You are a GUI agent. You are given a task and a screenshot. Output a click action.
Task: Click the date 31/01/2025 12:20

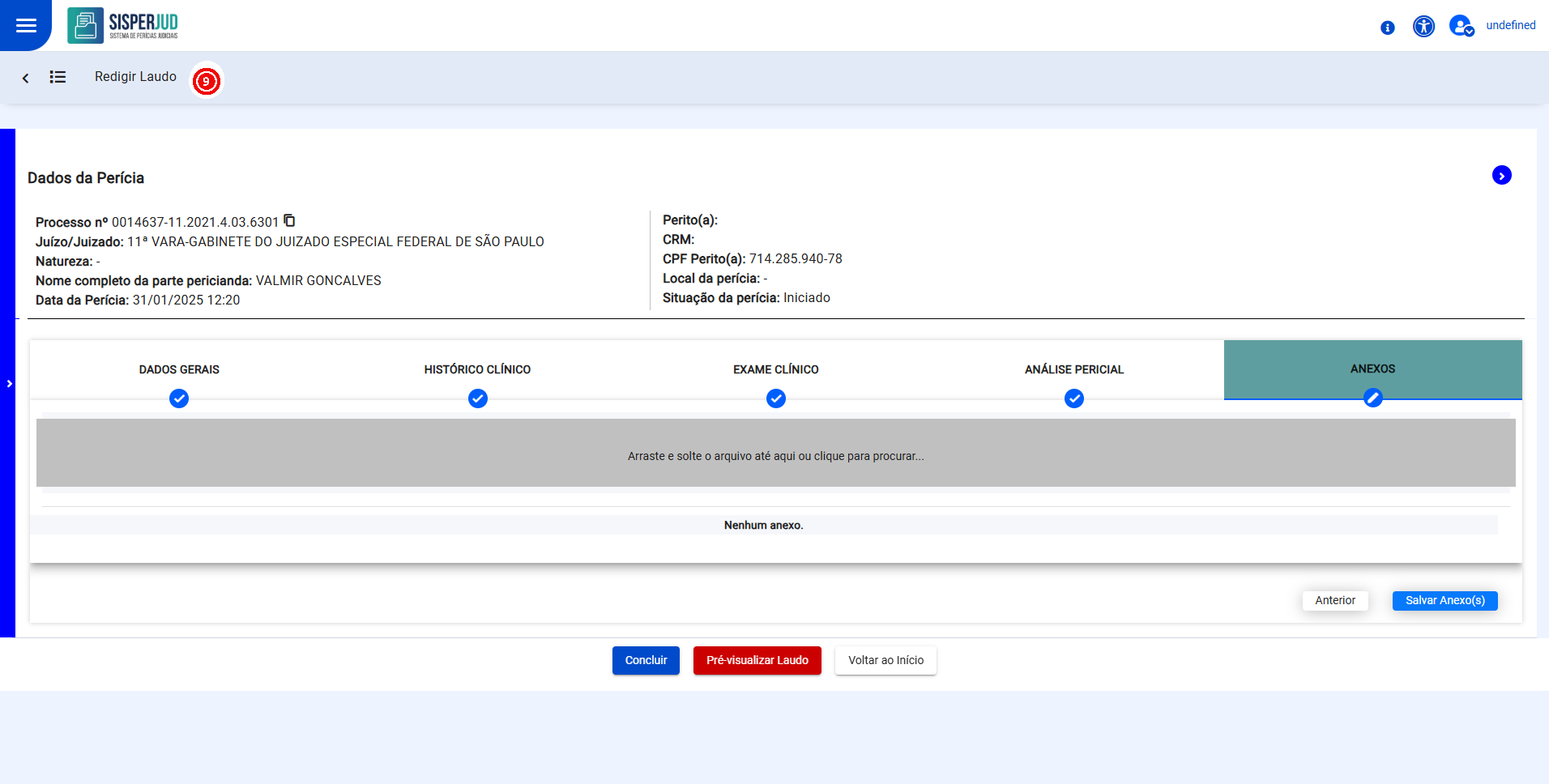(186, 300)
